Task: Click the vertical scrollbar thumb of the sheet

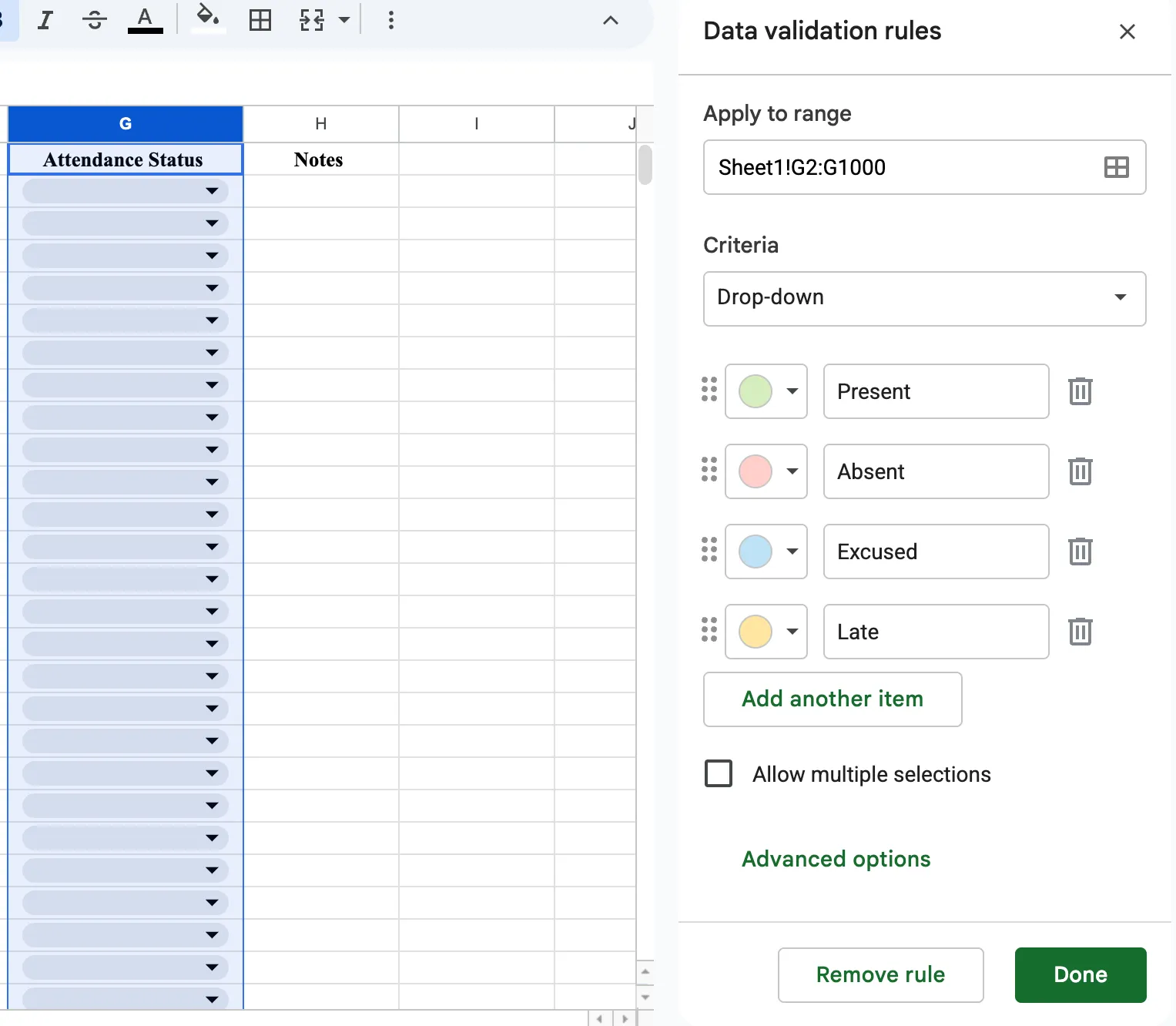Action: click(645, 165)
